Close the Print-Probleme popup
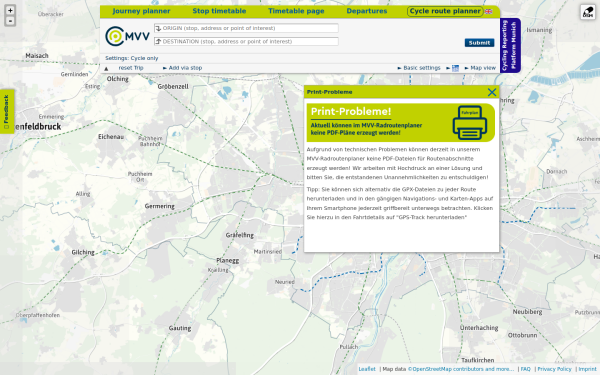The image size is (600, 375). (492, 92)
